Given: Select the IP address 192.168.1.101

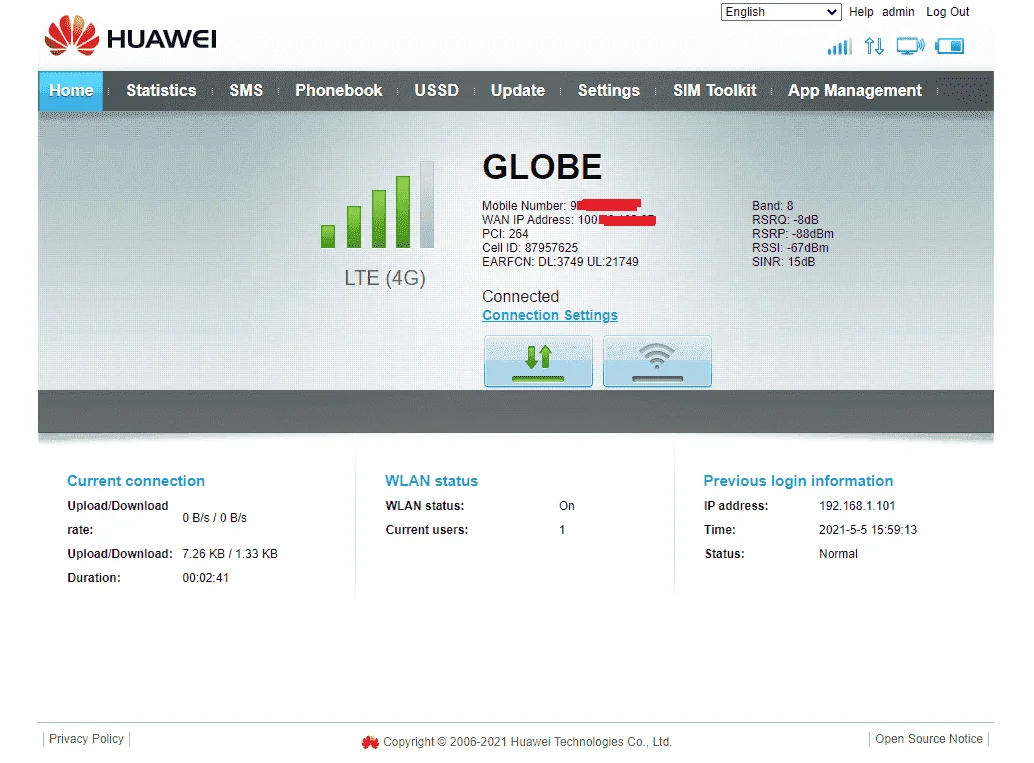Looking at the screenshot, I should (x=857, y=506).
